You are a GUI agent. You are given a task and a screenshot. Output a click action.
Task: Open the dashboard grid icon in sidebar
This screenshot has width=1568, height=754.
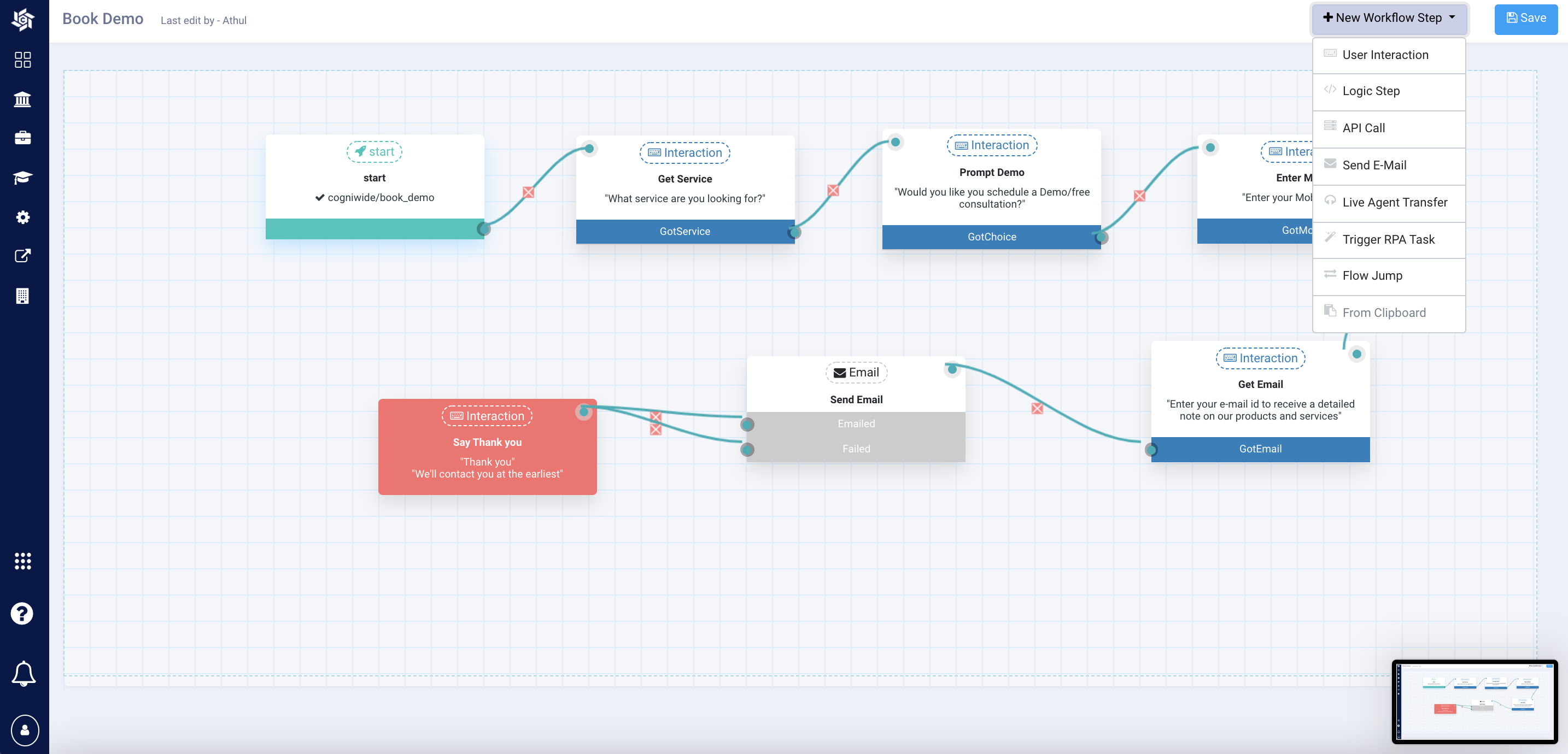(x=22, y=59)
